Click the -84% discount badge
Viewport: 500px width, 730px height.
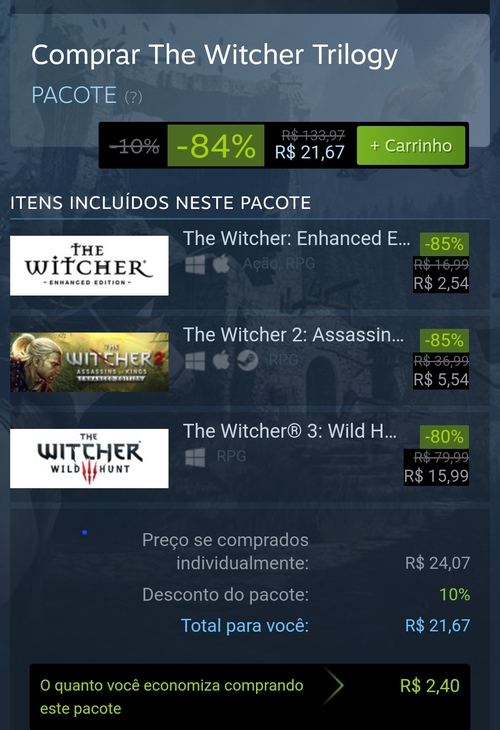pos(216,146)
